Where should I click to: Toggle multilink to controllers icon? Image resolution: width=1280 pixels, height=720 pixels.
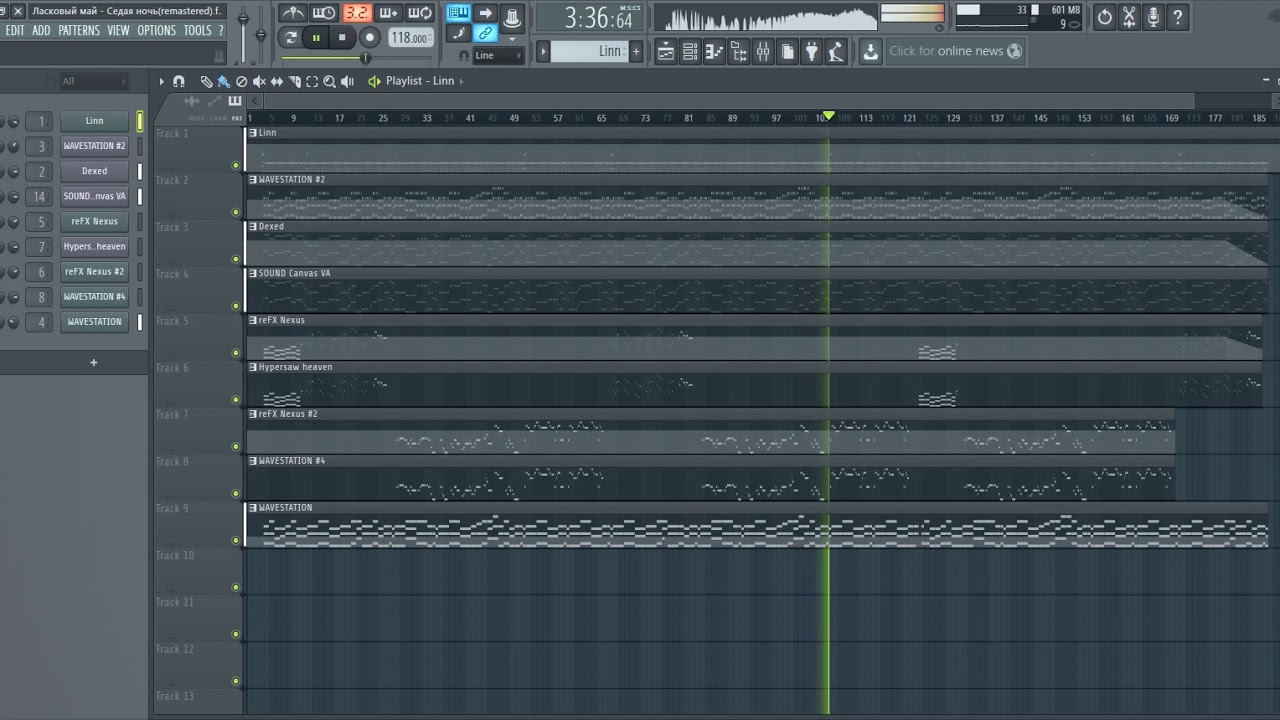tap(486, 34)
